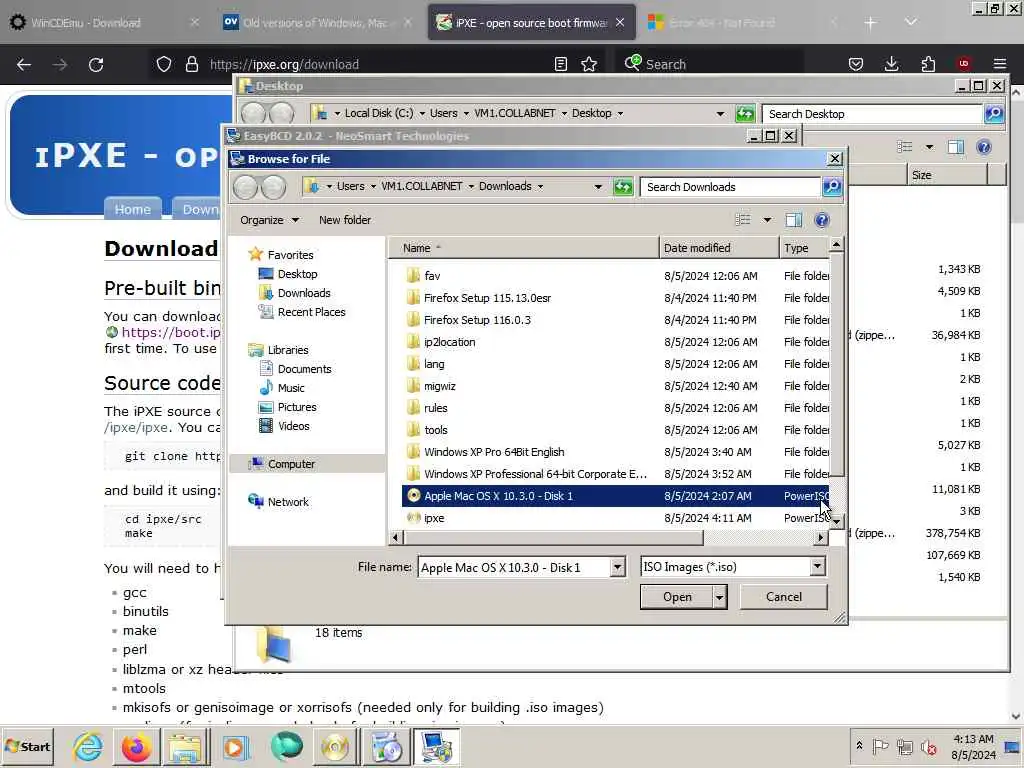
Task: Select Windows XP Pro 64Bit English folder
Action: pyautogui.click(x=615, y=452)
